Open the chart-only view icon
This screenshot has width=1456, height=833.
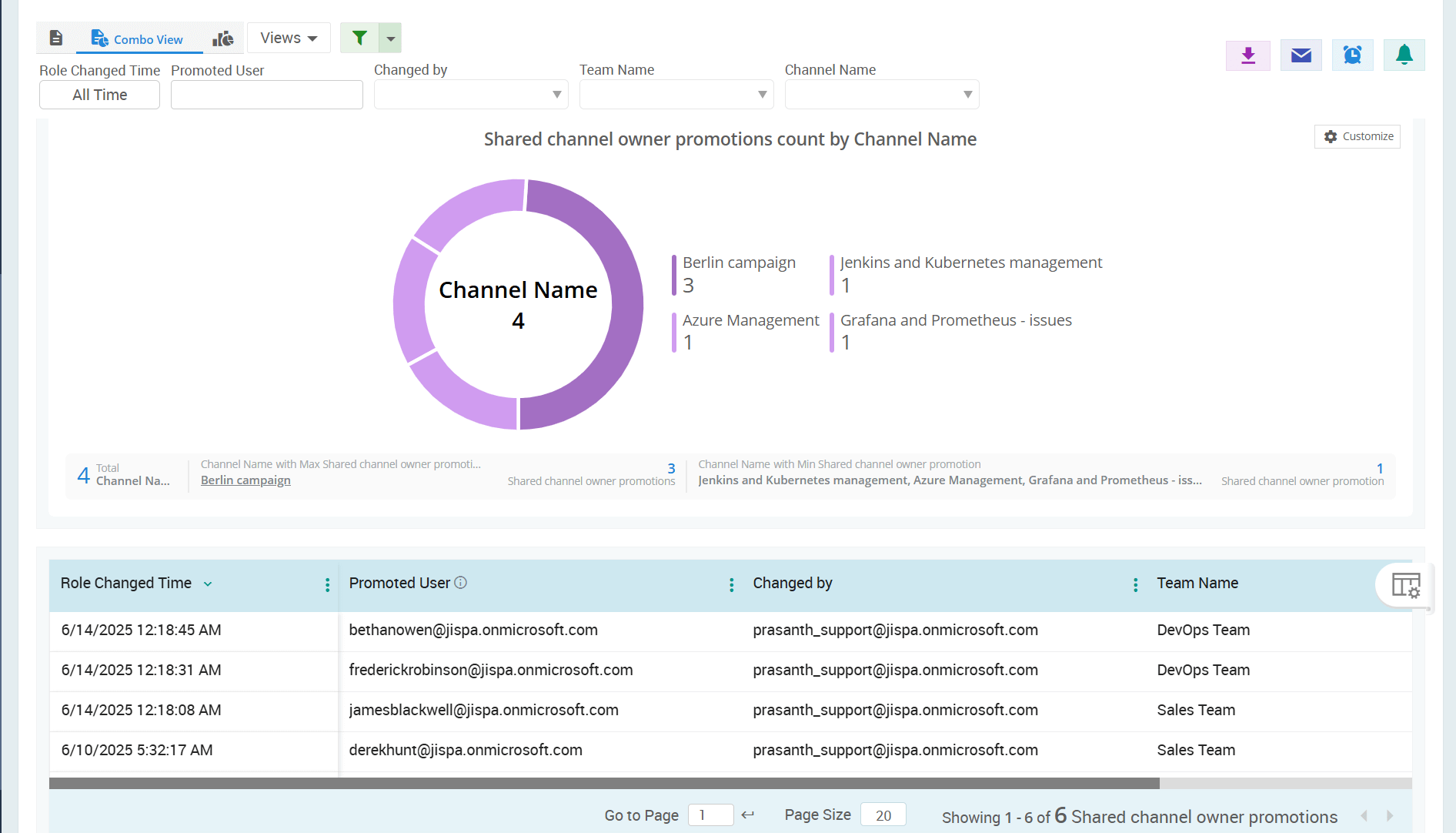click(x=222, y=37)
